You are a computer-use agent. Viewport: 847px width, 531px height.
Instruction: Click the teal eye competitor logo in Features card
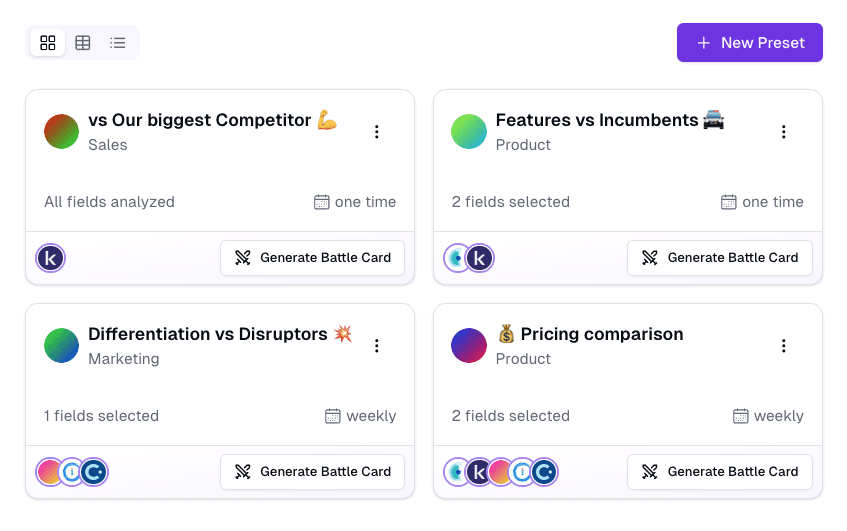pos(455,258)
